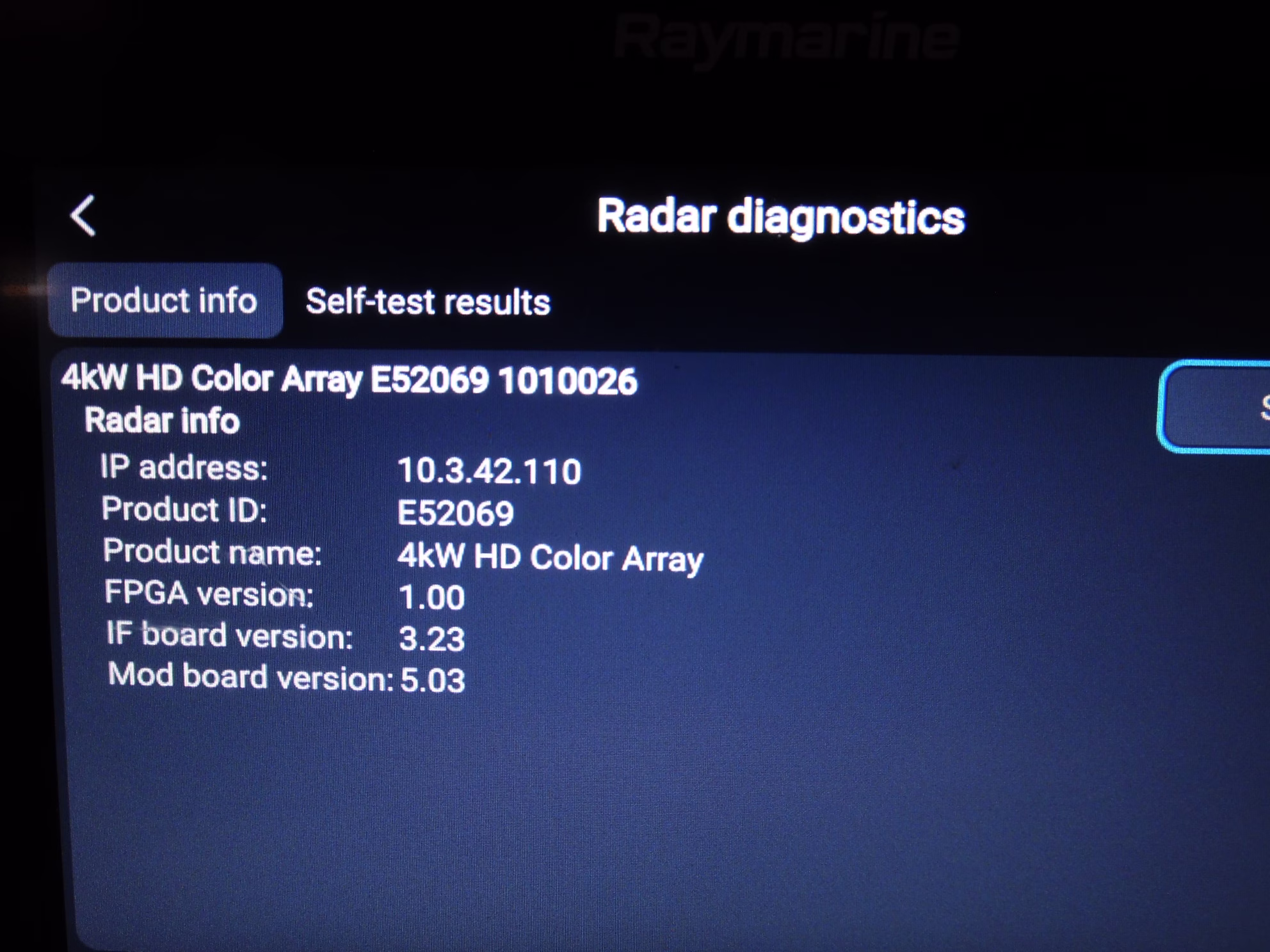Screen dimensions: 1270x952
Task: Select the Product ID value E52069
Action: (456, 513)
